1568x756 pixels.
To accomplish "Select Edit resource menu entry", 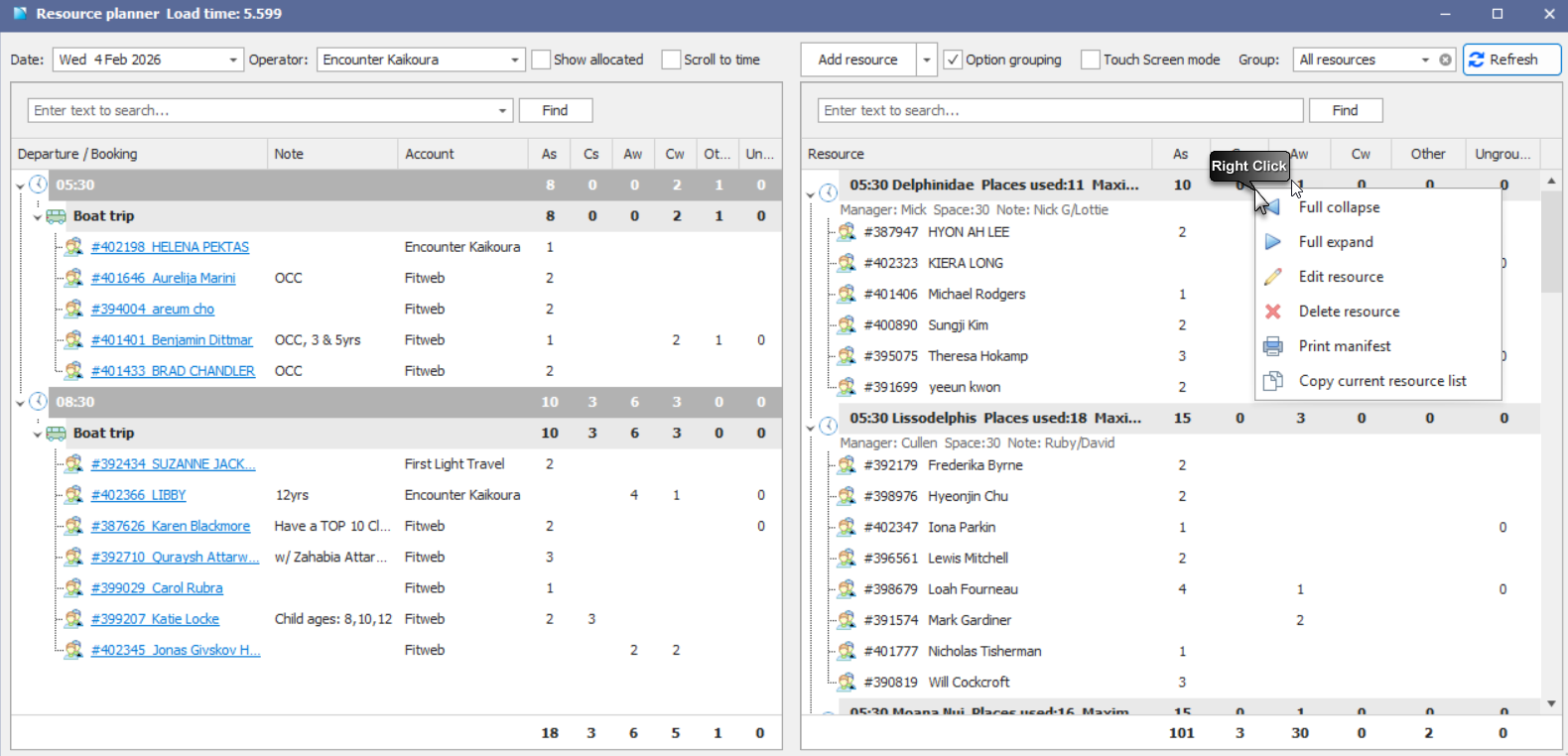I will 1378,277.
